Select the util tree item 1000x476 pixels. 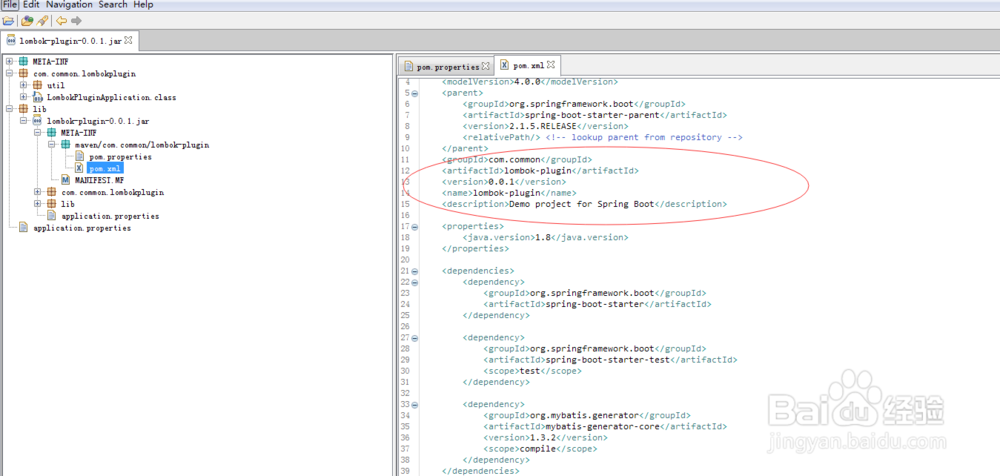55,86
